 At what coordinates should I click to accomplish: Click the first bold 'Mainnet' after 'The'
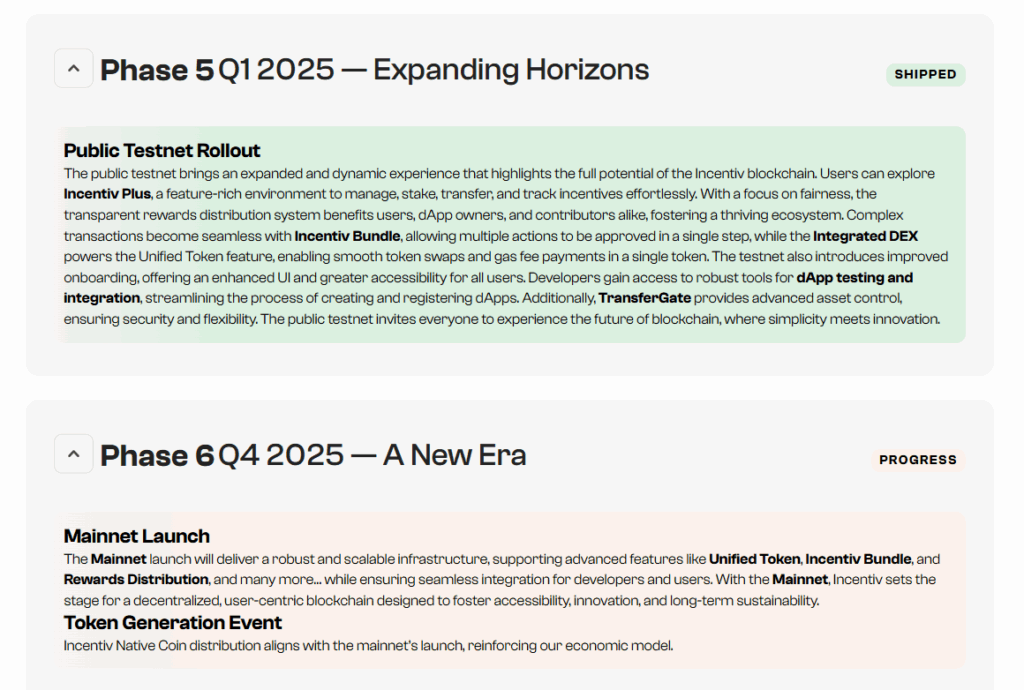click(x=119, y=559)
